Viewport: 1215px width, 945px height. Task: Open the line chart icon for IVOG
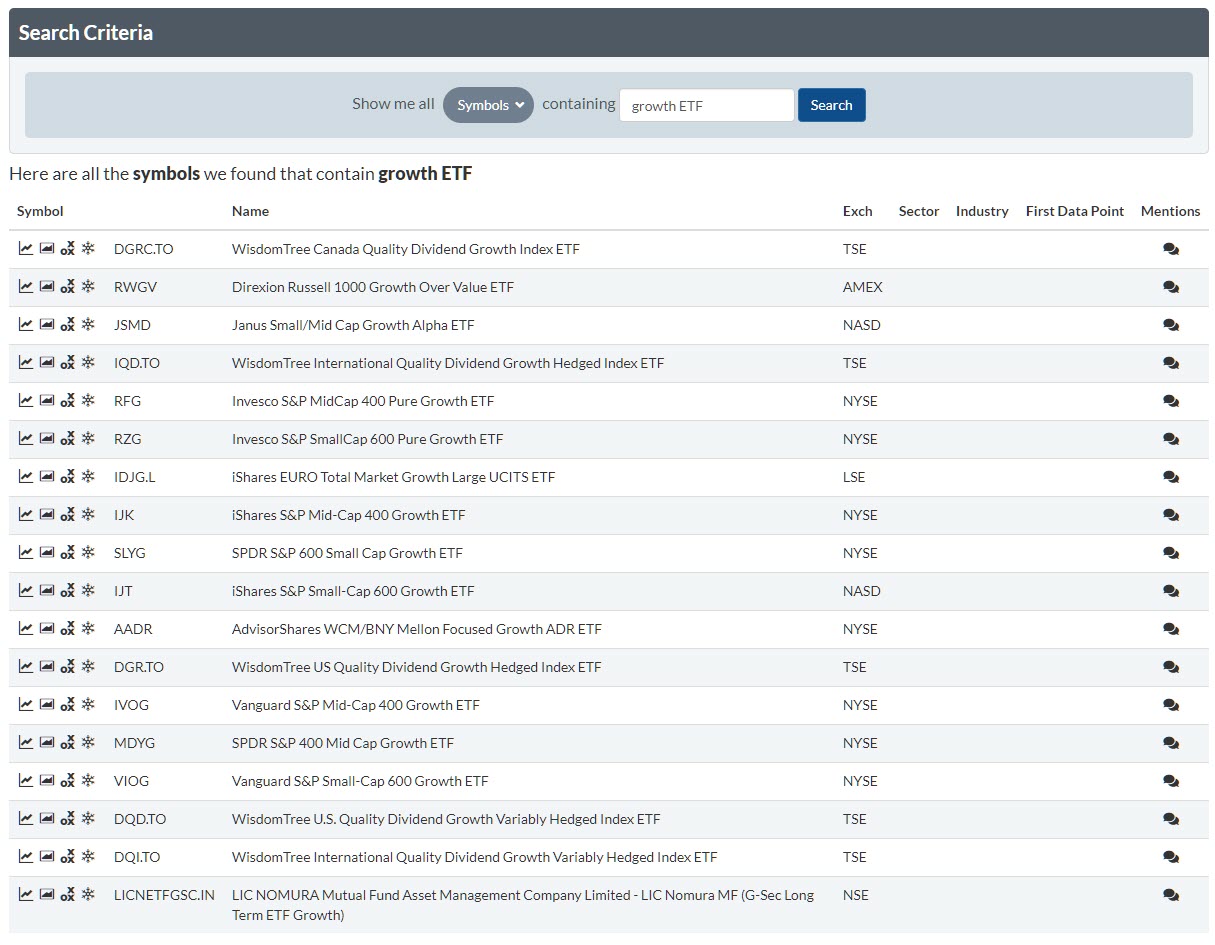(x=26, y=704)
